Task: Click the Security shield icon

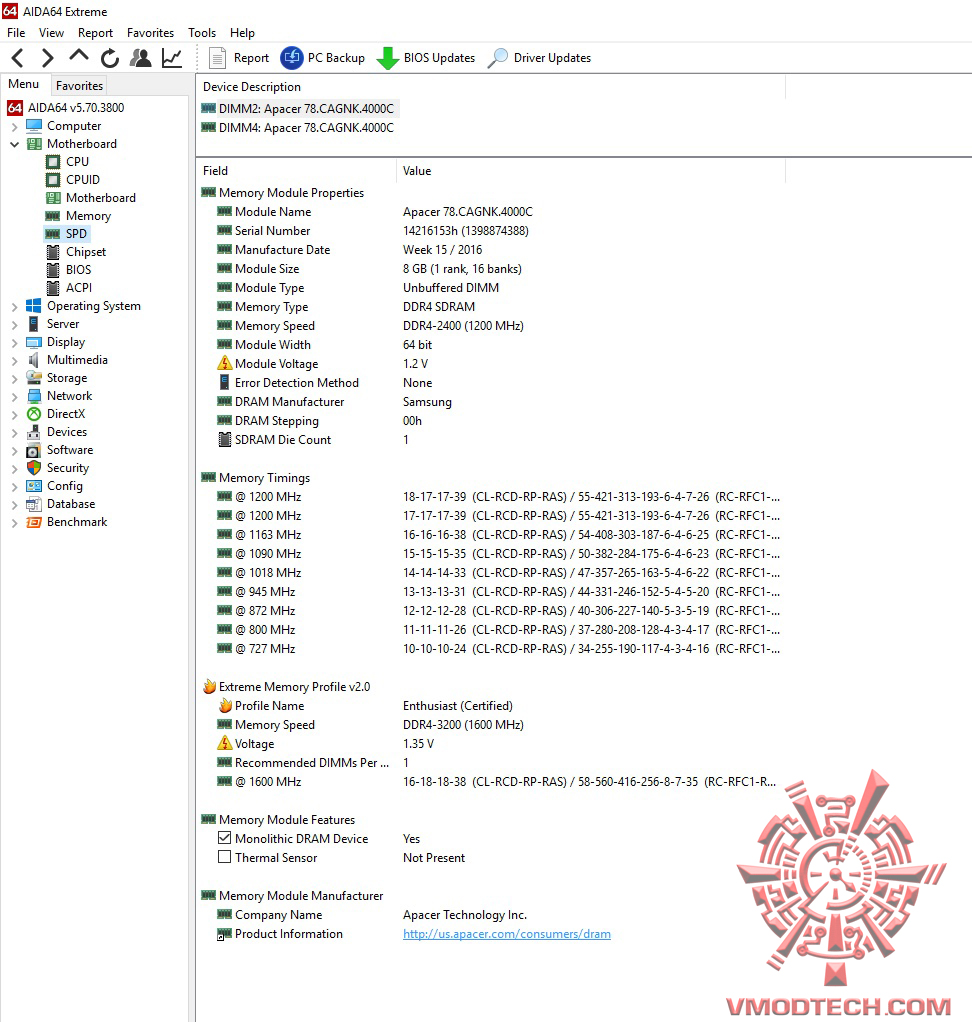Action: click(34, 468)
